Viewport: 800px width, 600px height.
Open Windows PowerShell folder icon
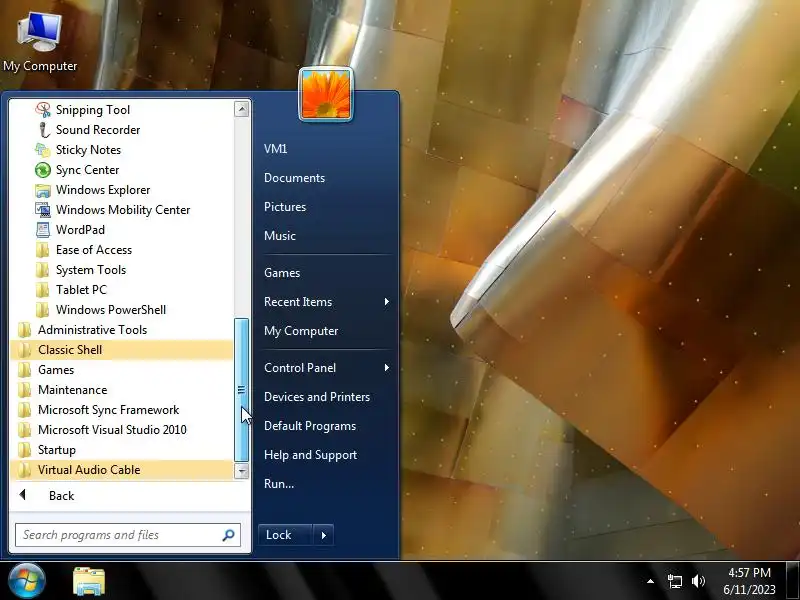click(x=43, y=310)
